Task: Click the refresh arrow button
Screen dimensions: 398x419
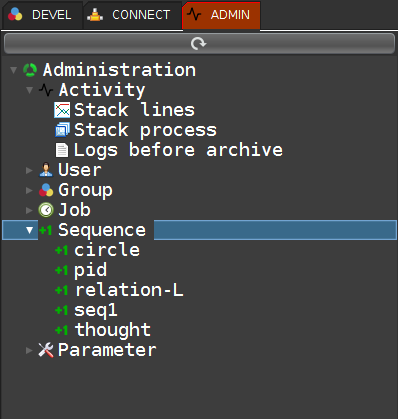Action: (x=199, y=43)
